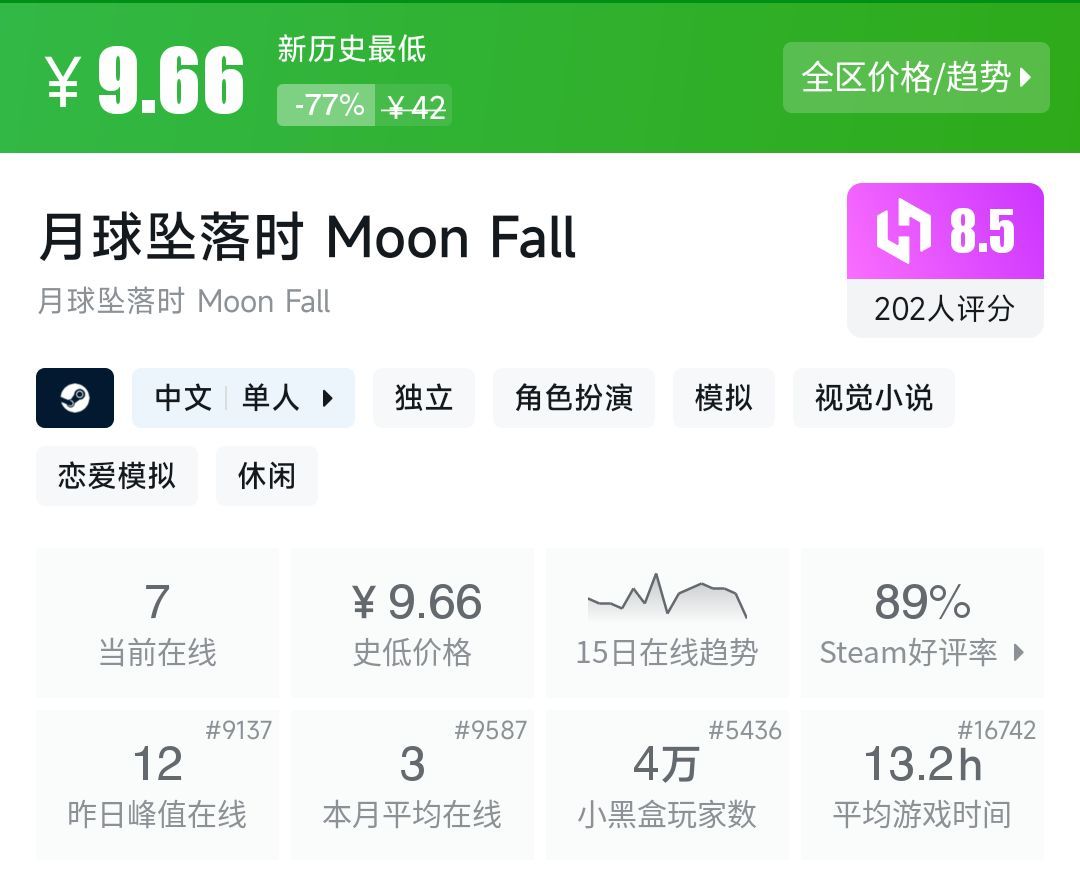Tap the -77% discount badge
The image size is (1080, 884).
328,105
